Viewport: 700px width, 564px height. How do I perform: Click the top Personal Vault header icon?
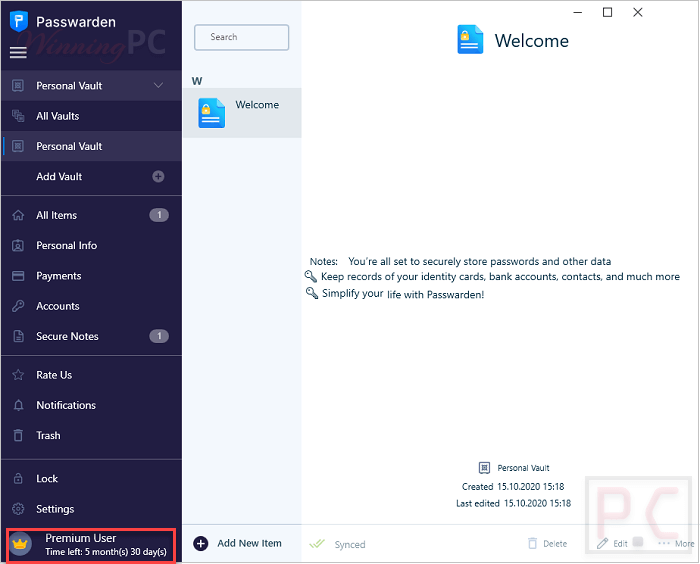click(x=18, y=85)
